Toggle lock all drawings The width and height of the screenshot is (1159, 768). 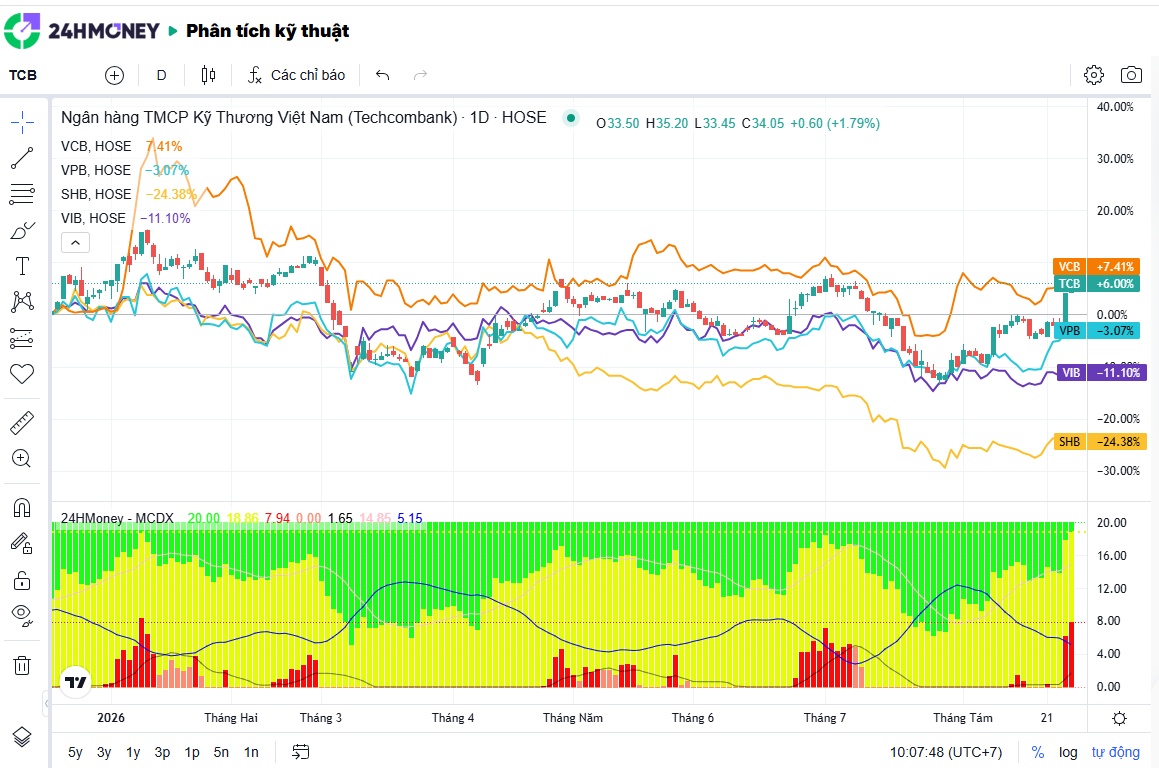coord(22,580)
